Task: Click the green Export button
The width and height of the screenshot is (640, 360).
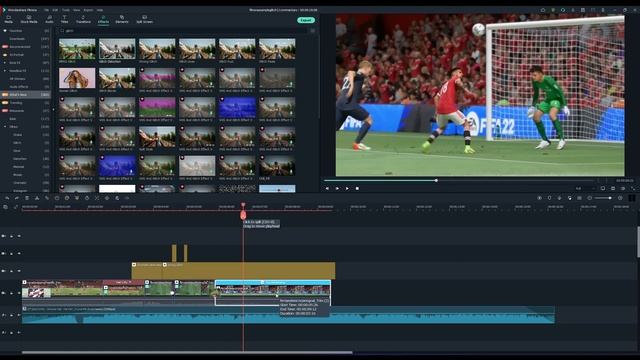Action: [x=306, y=20]
